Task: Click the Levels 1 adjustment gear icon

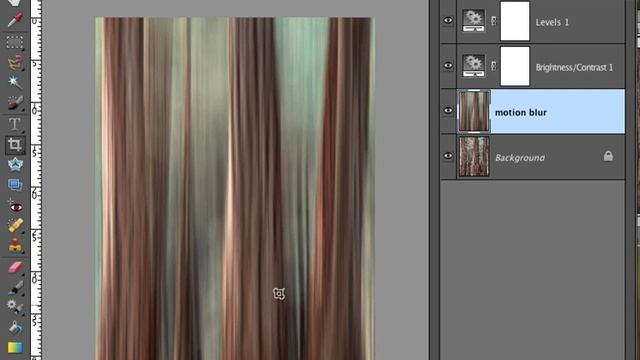Action: (473, 20)
